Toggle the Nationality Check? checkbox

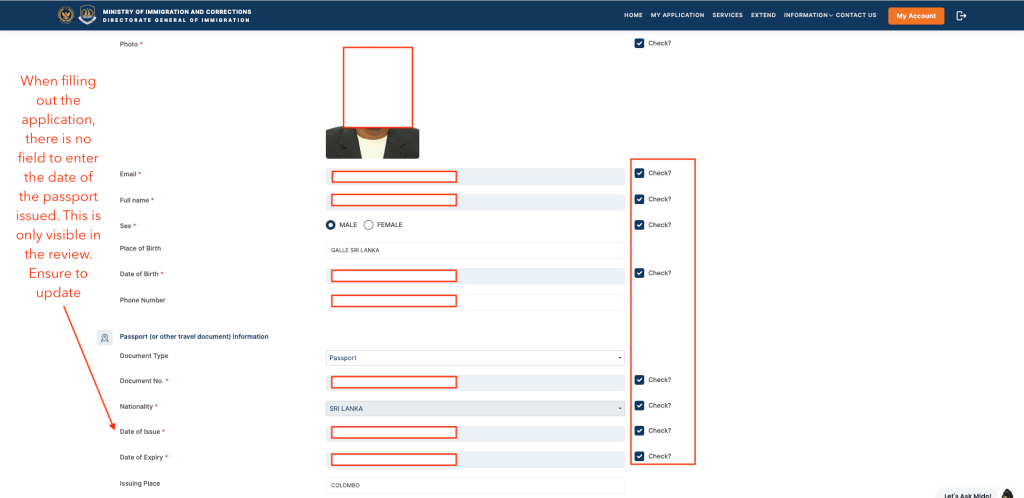click(639, 405)
